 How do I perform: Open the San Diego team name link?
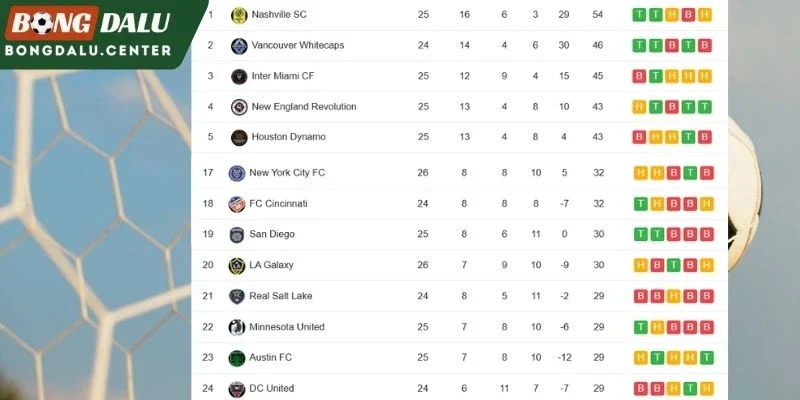[272, 234]
